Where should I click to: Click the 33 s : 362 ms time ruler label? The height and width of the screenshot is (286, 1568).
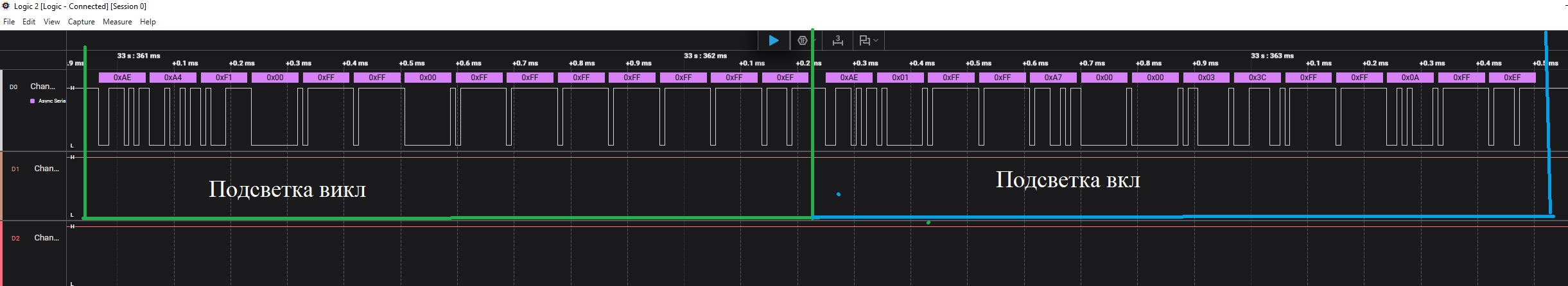coord(705,56)
